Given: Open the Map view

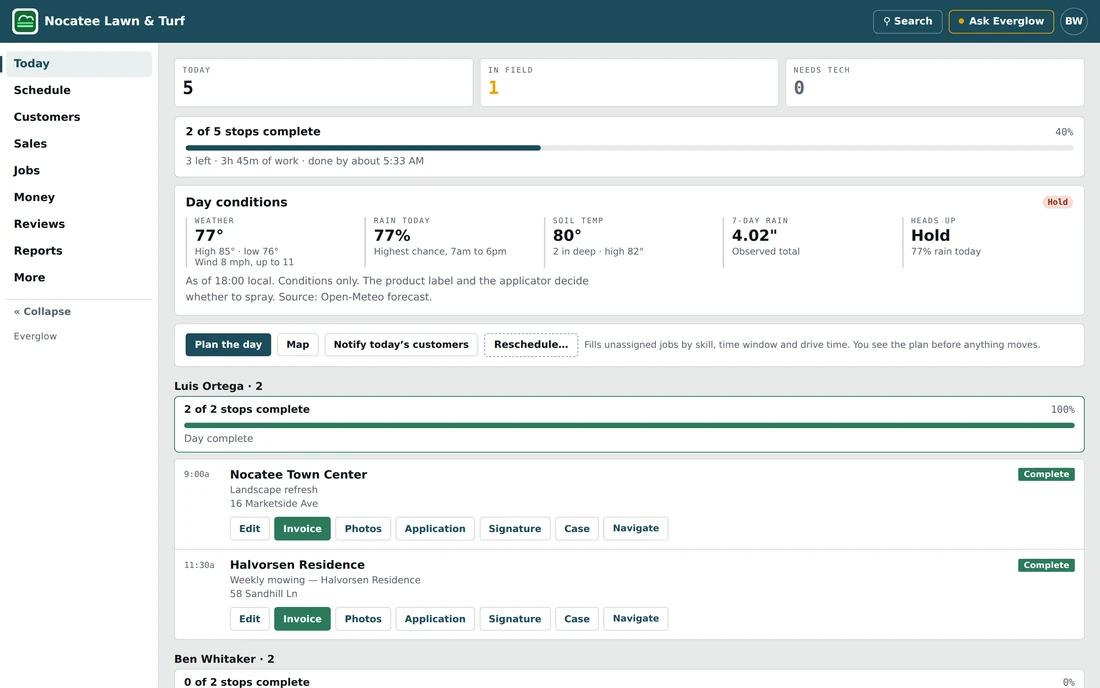Looking at the screenshot, I should [x=297, y=344].
